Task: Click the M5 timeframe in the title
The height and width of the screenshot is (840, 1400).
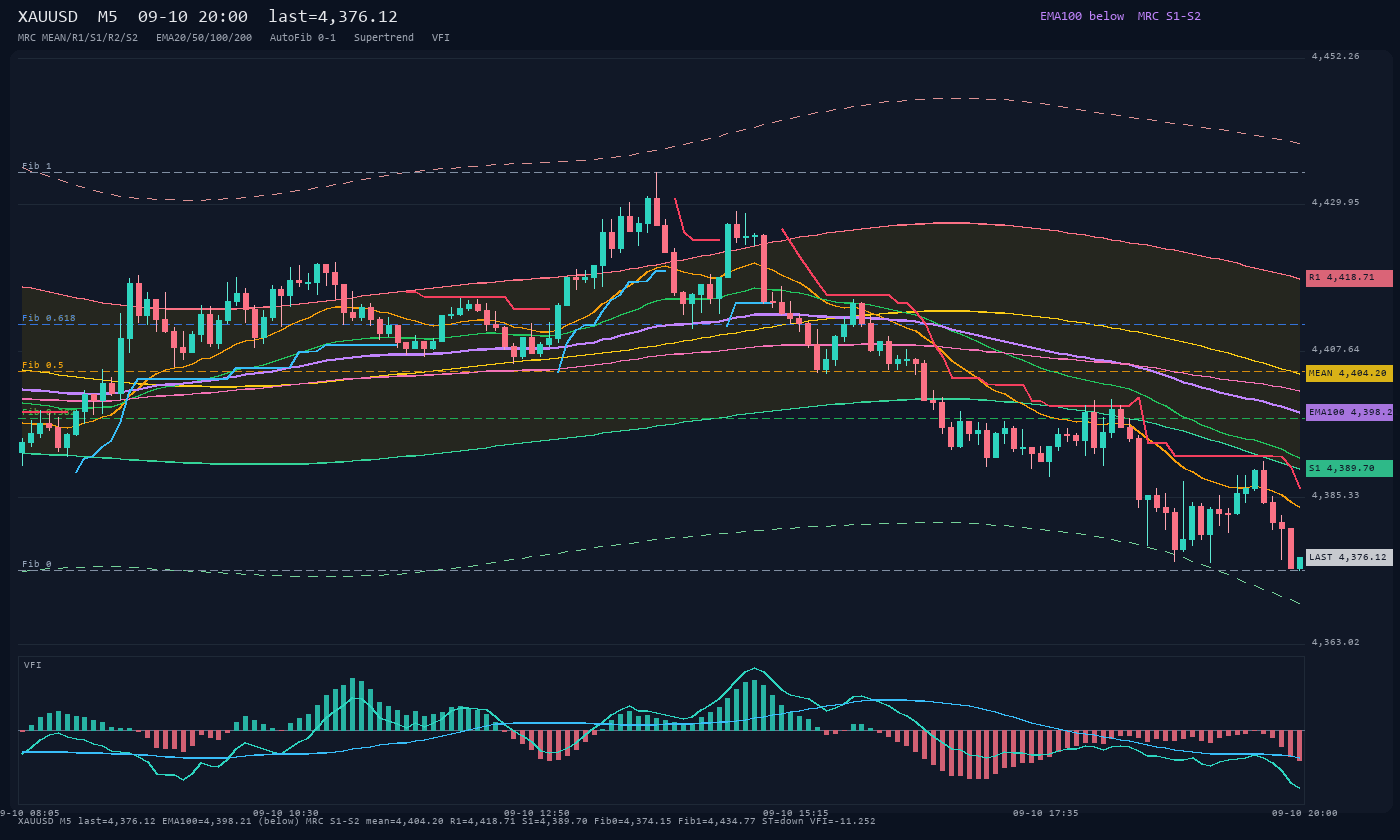Action: coord(108,17)
